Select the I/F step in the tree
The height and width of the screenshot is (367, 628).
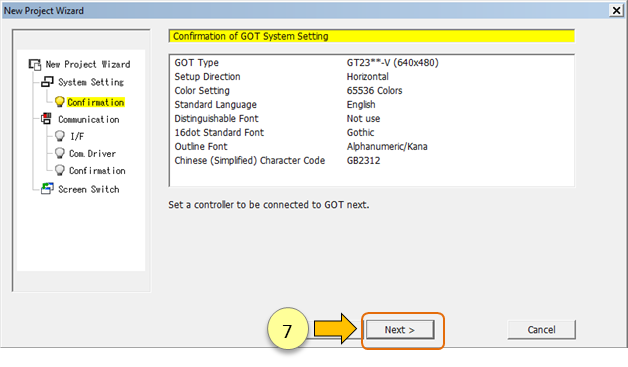click(77, 137)
